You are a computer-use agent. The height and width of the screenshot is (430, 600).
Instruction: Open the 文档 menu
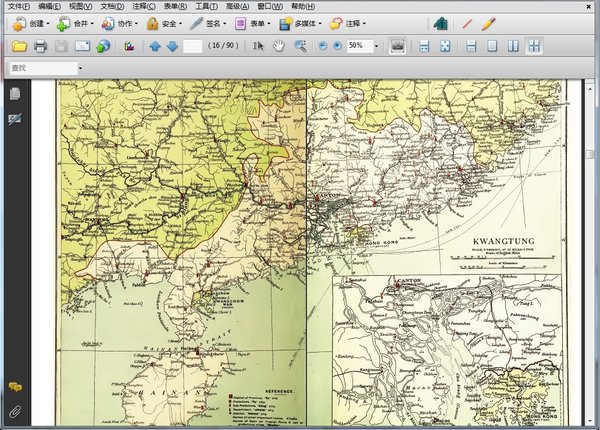pyautogui.click(x=112, y=6)
